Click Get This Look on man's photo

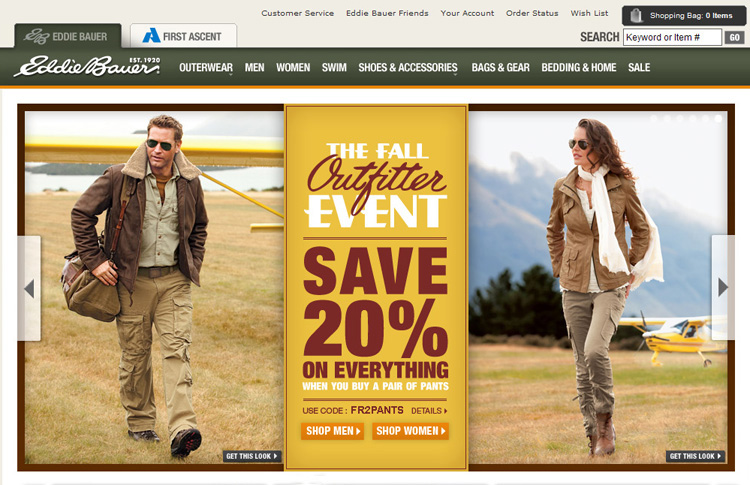tap(252, 456)
